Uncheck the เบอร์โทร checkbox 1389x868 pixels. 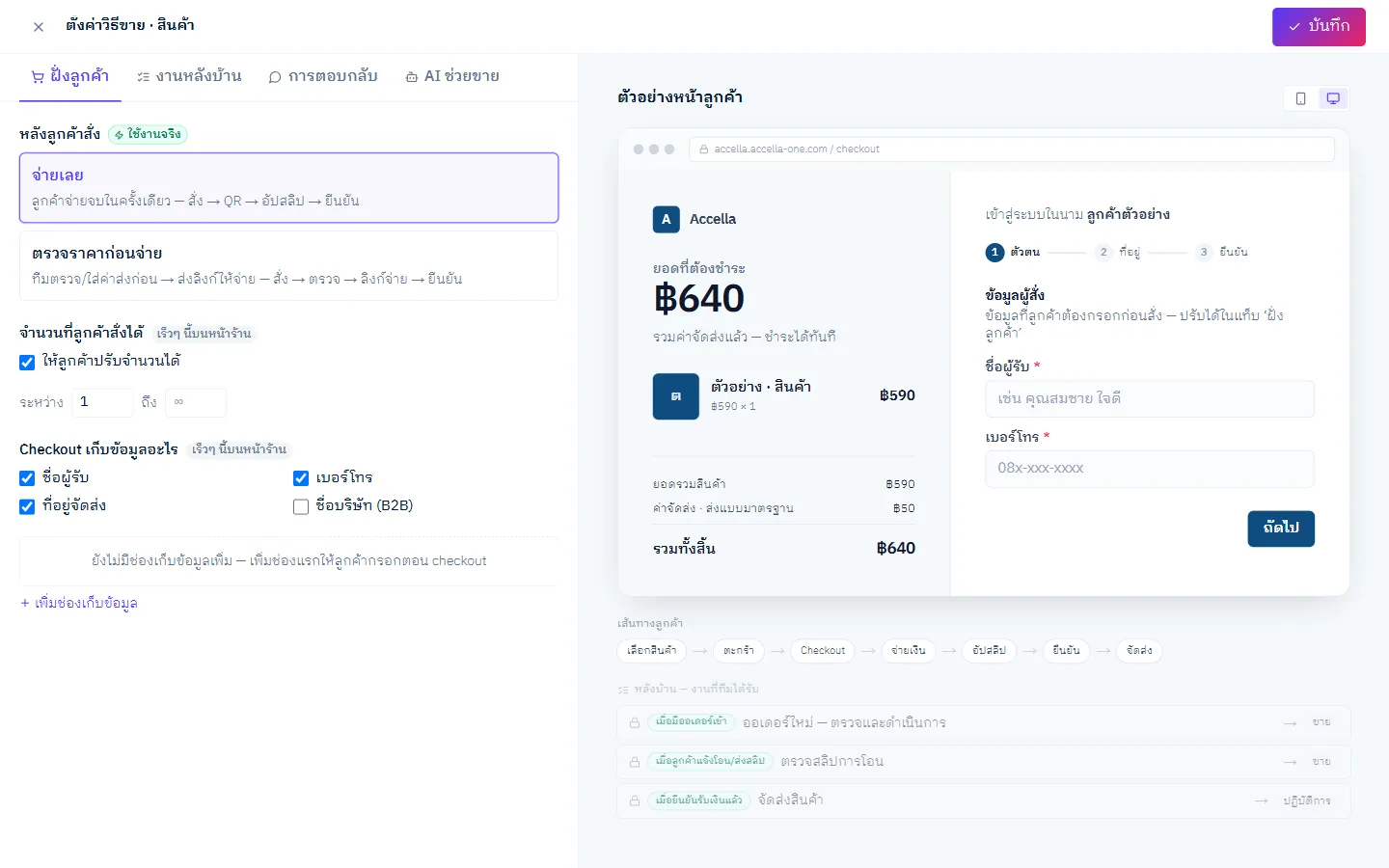[x=301, y=478]
